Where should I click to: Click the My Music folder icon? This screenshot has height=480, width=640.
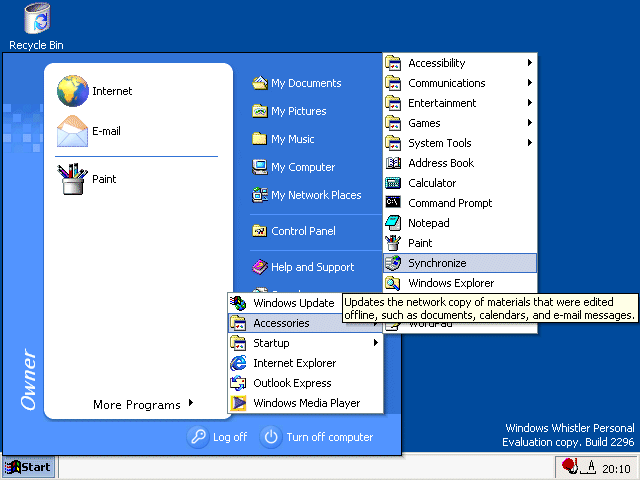pyautogui.click(x=260, y=139)
